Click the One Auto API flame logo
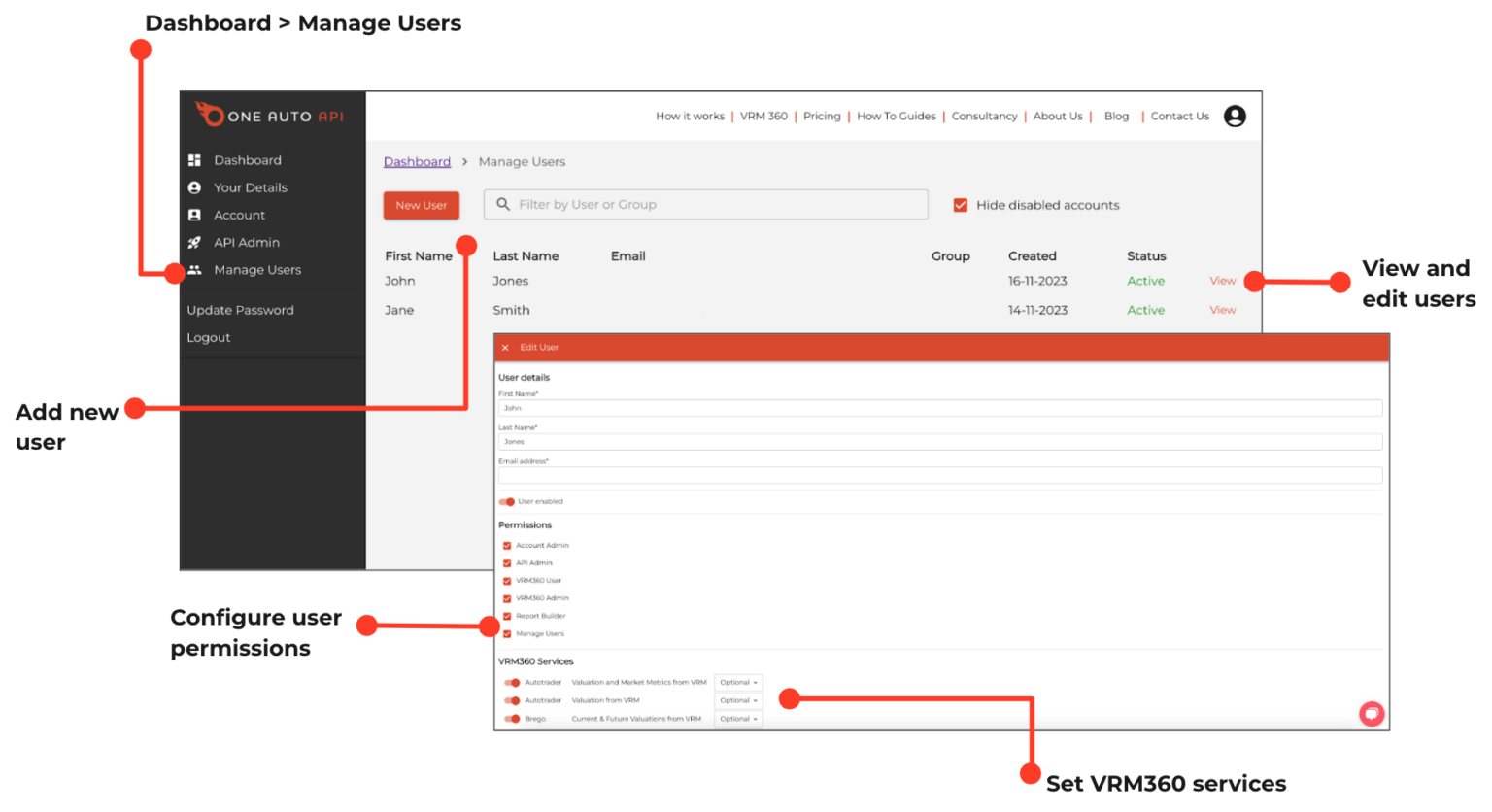 click(209, 115)
